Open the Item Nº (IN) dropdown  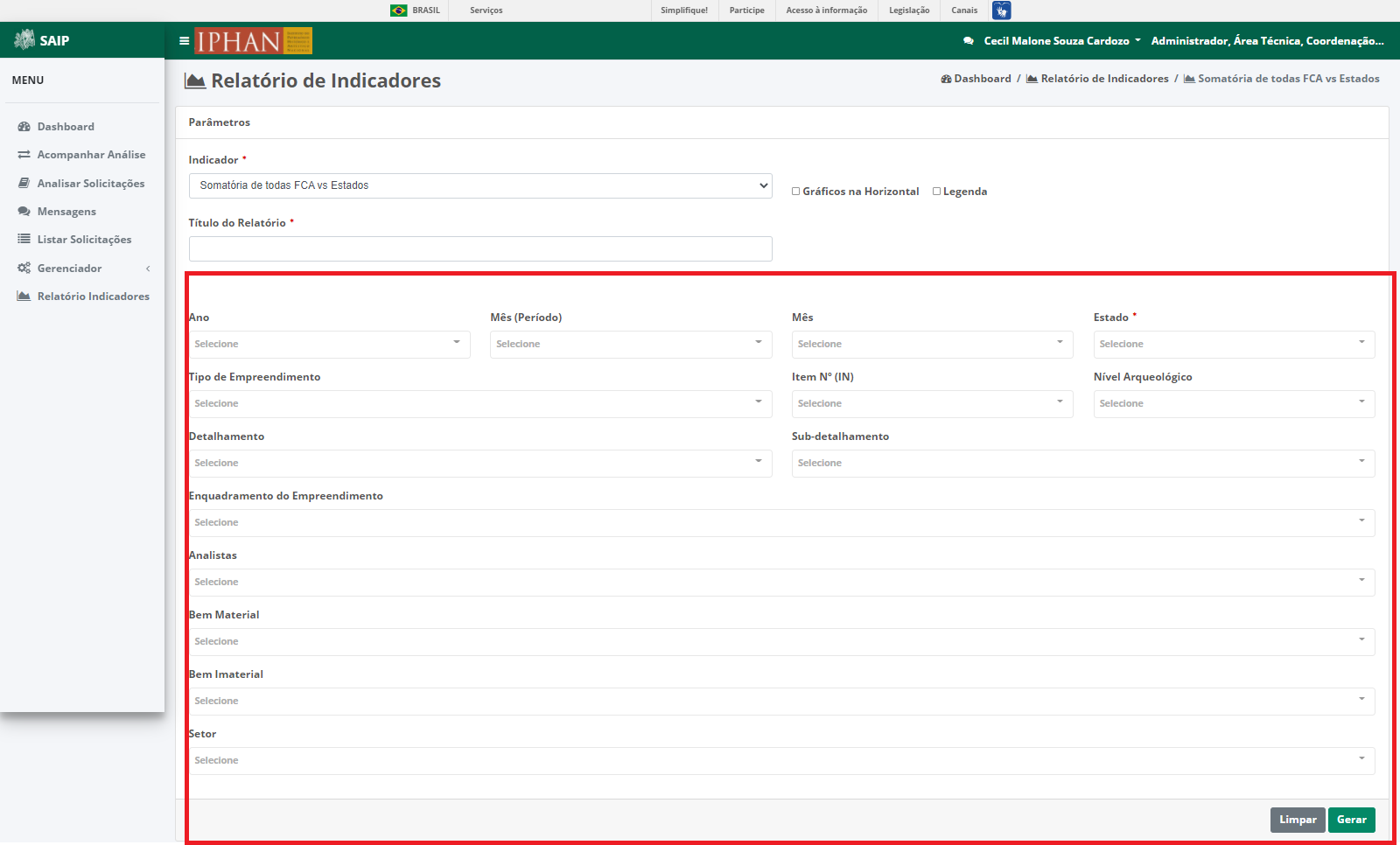(933, 404)
